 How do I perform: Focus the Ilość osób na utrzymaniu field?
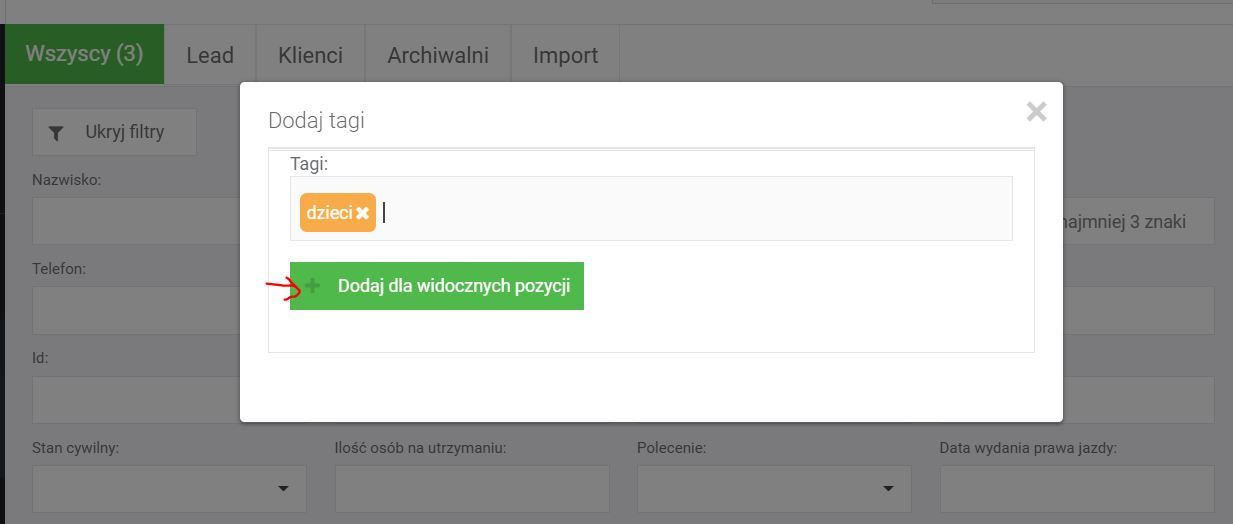(472, 489)
